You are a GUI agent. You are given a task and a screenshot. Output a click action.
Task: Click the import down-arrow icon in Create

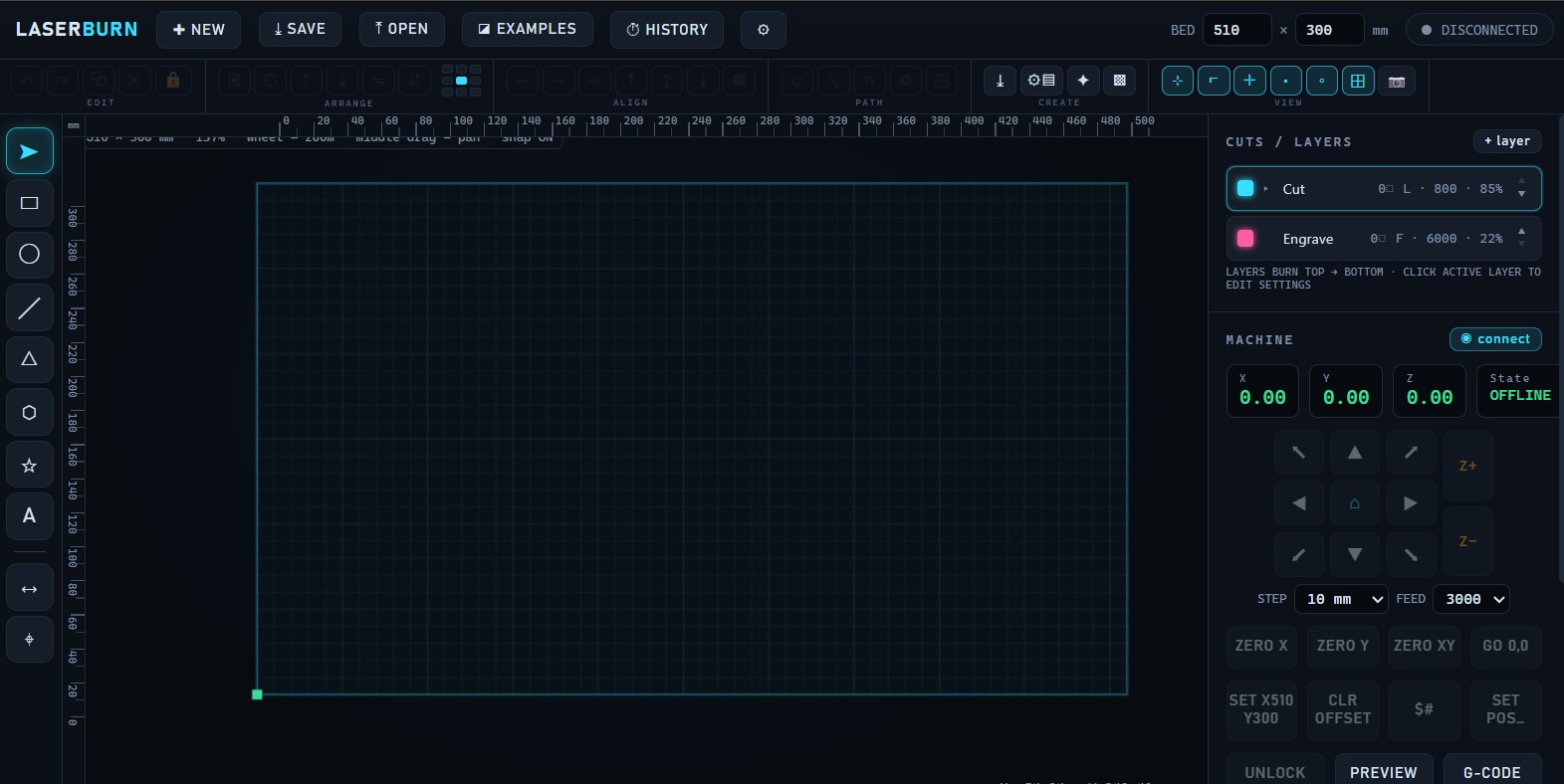1000,81
